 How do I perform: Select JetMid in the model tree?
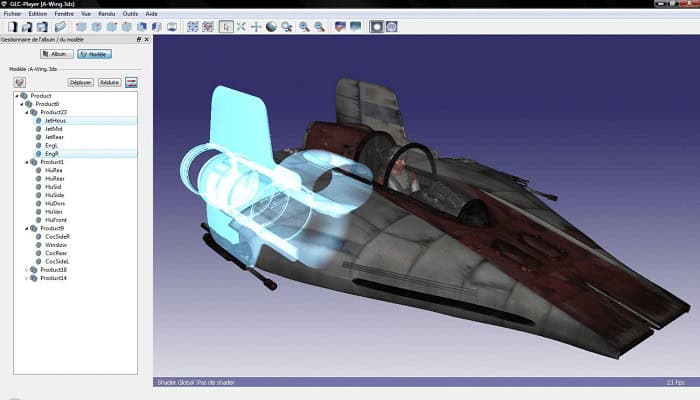tap(54, 129)
